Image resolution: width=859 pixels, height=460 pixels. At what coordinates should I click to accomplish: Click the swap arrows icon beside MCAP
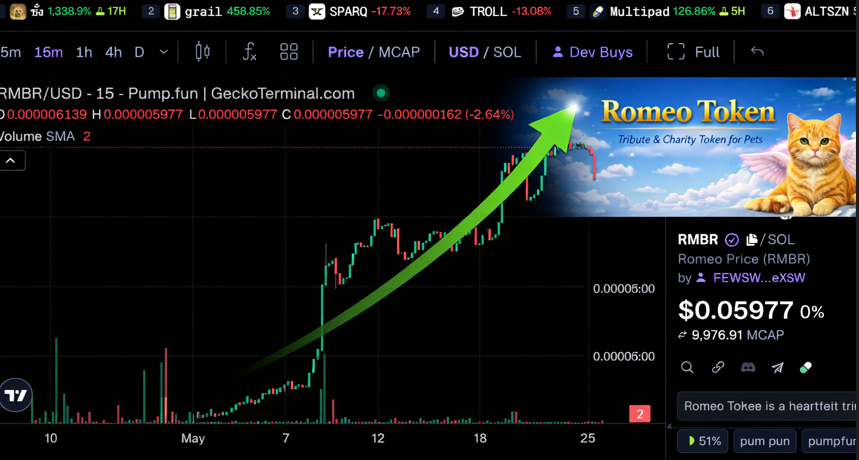click(x=683, y=335)
